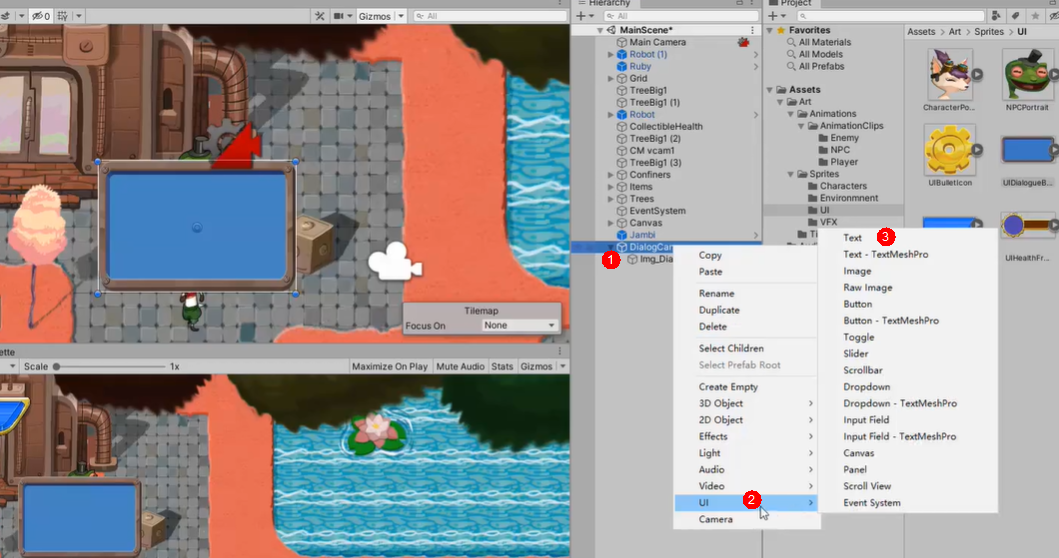This screenshot has height=558, width=1059.
Task: Expand the Grid object in Hierarchy
Action: click(x=611, y=78)
